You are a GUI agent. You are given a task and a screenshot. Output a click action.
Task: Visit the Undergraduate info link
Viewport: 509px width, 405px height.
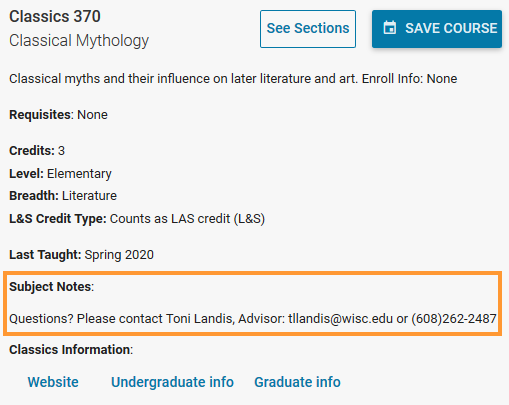tap(172, 382)
